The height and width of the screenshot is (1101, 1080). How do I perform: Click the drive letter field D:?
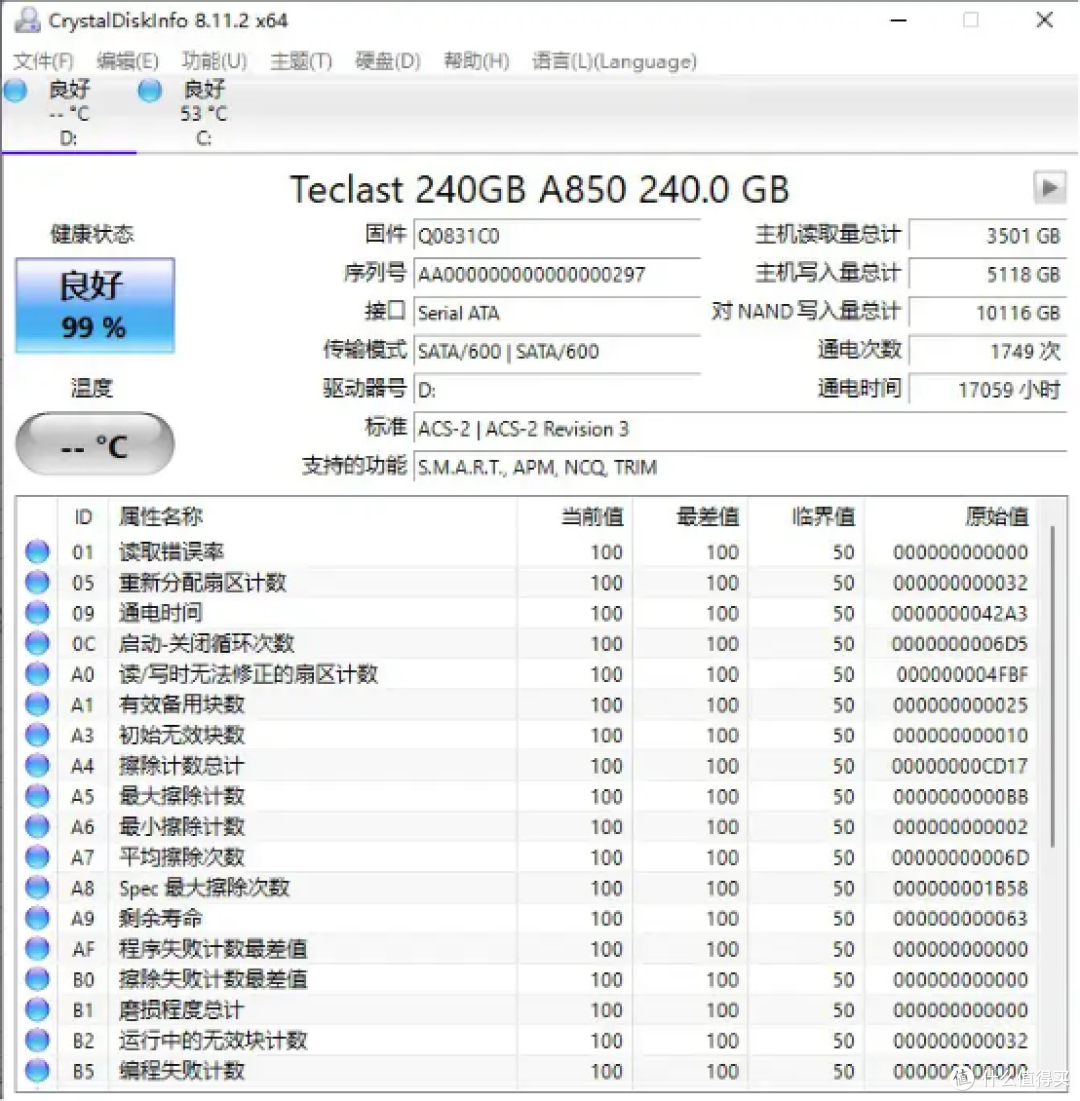(558, 390)
